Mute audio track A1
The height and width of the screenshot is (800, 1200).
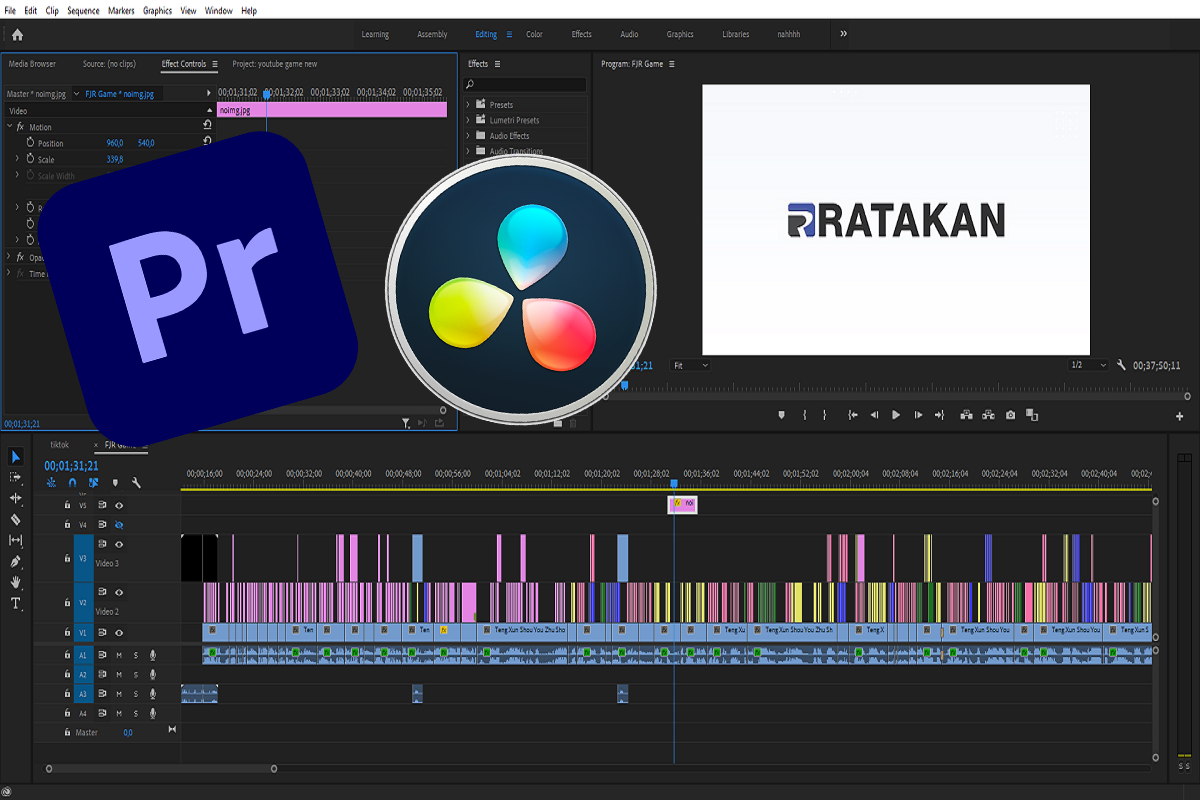coord(119,655)
